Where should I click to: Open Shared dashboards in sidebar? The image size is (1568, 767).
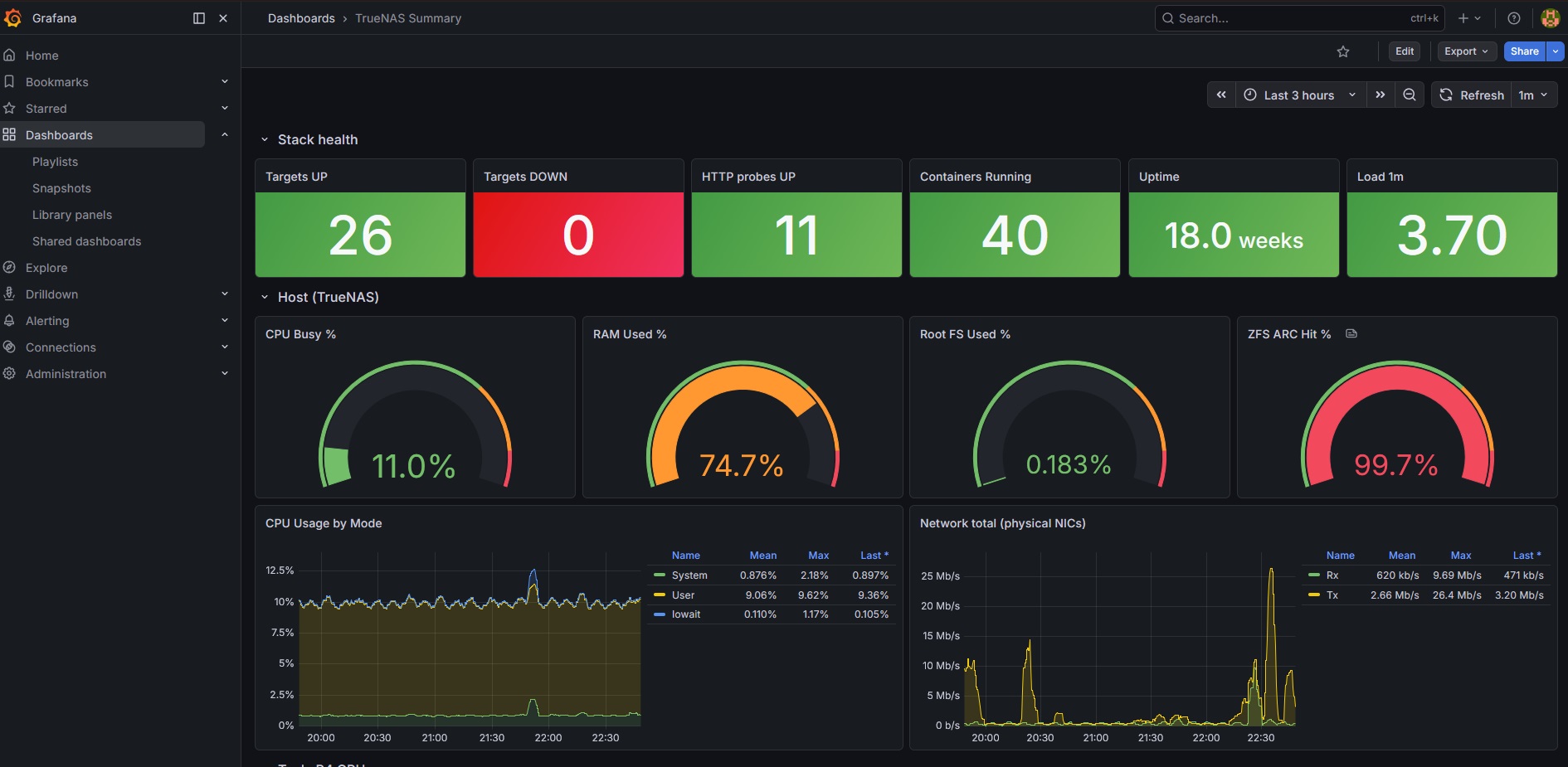click(x=86, y=241)
